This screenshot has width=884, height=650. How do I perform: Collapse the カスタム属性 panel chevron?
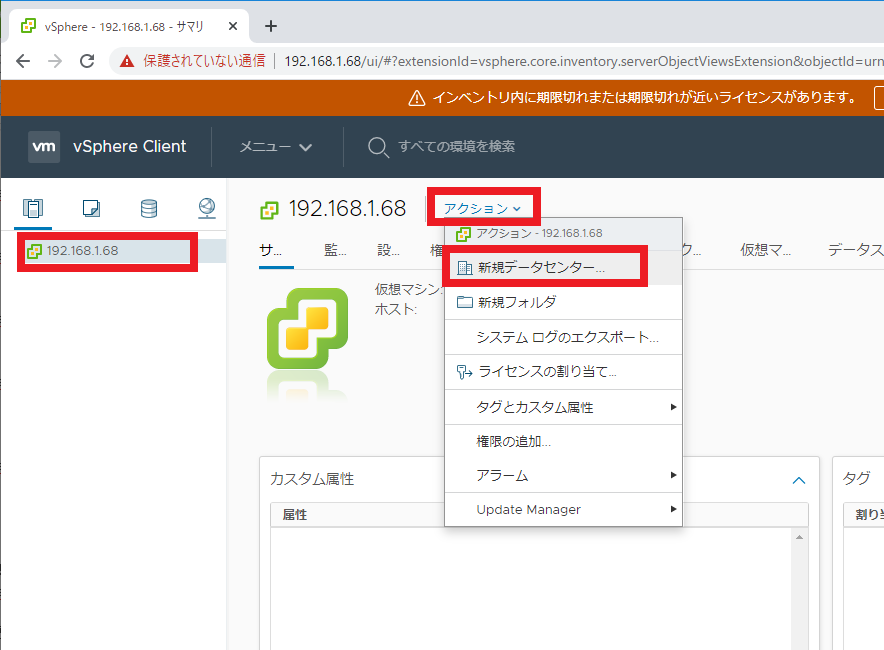[x=799, y=480]
